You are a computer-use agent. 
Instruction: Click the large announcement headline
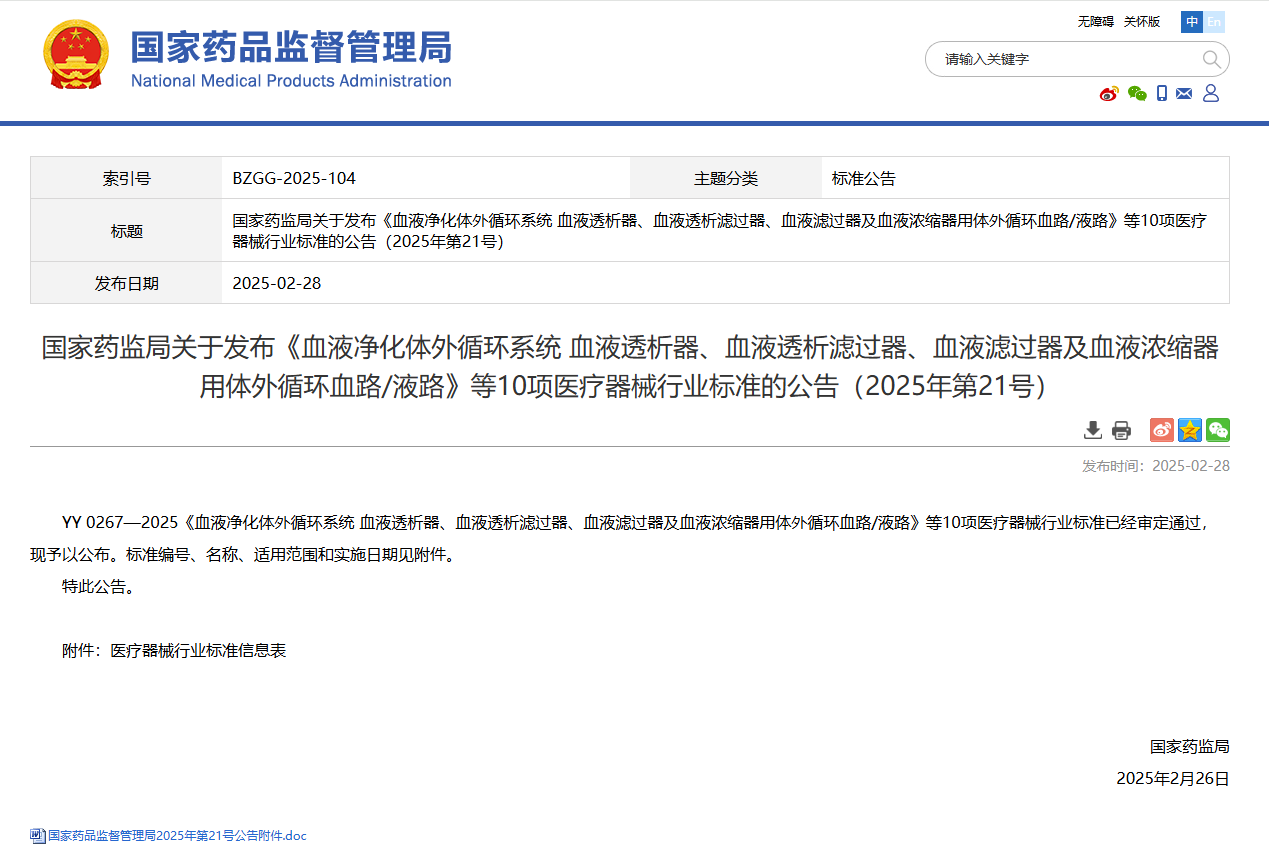[x=630, y=367]
